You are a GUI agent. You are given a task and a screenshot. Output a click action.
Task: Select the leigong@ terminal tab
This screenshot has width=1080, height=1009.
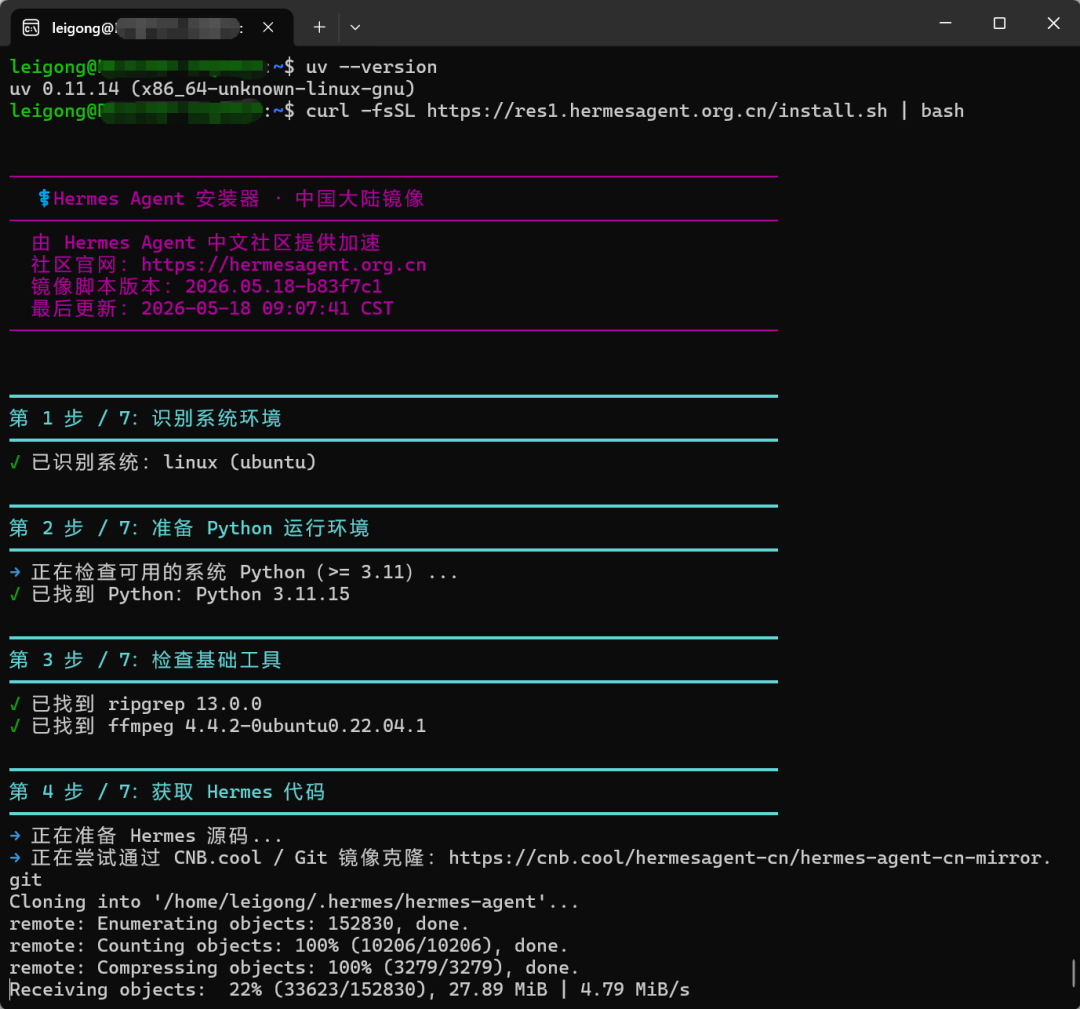[152, 28]
